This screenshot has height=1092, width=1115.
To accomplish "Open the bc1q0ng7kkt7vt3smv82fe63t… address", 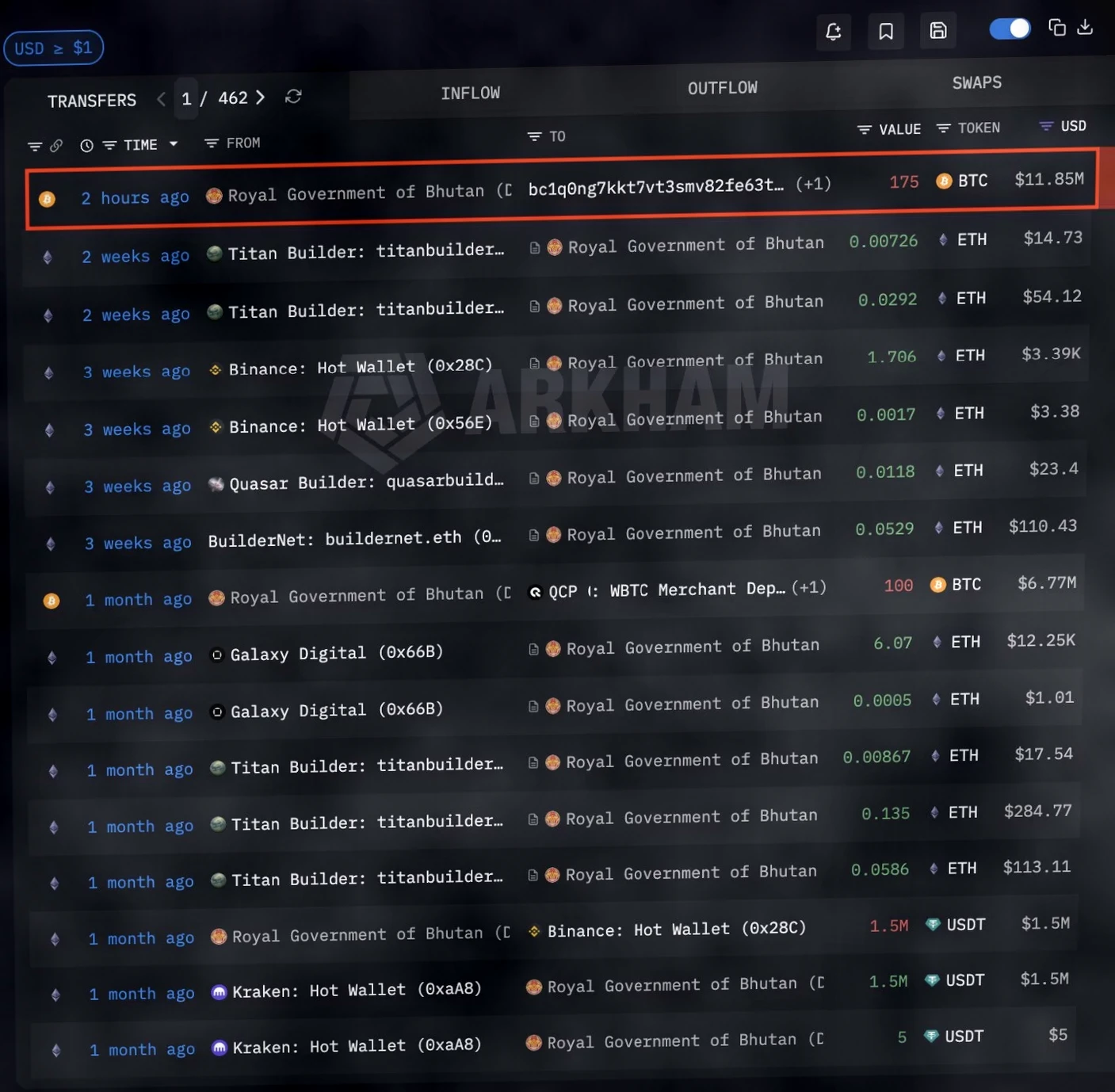I will 656,185.
